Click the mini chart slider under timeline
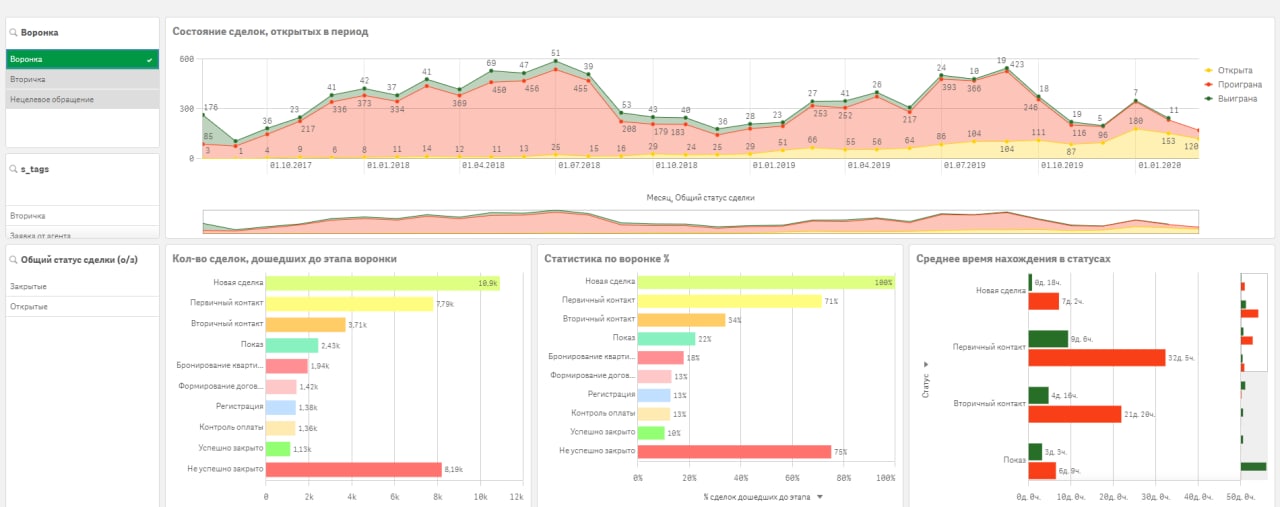Viewport: 1280px width, 507px height. (x=700, y=221)
